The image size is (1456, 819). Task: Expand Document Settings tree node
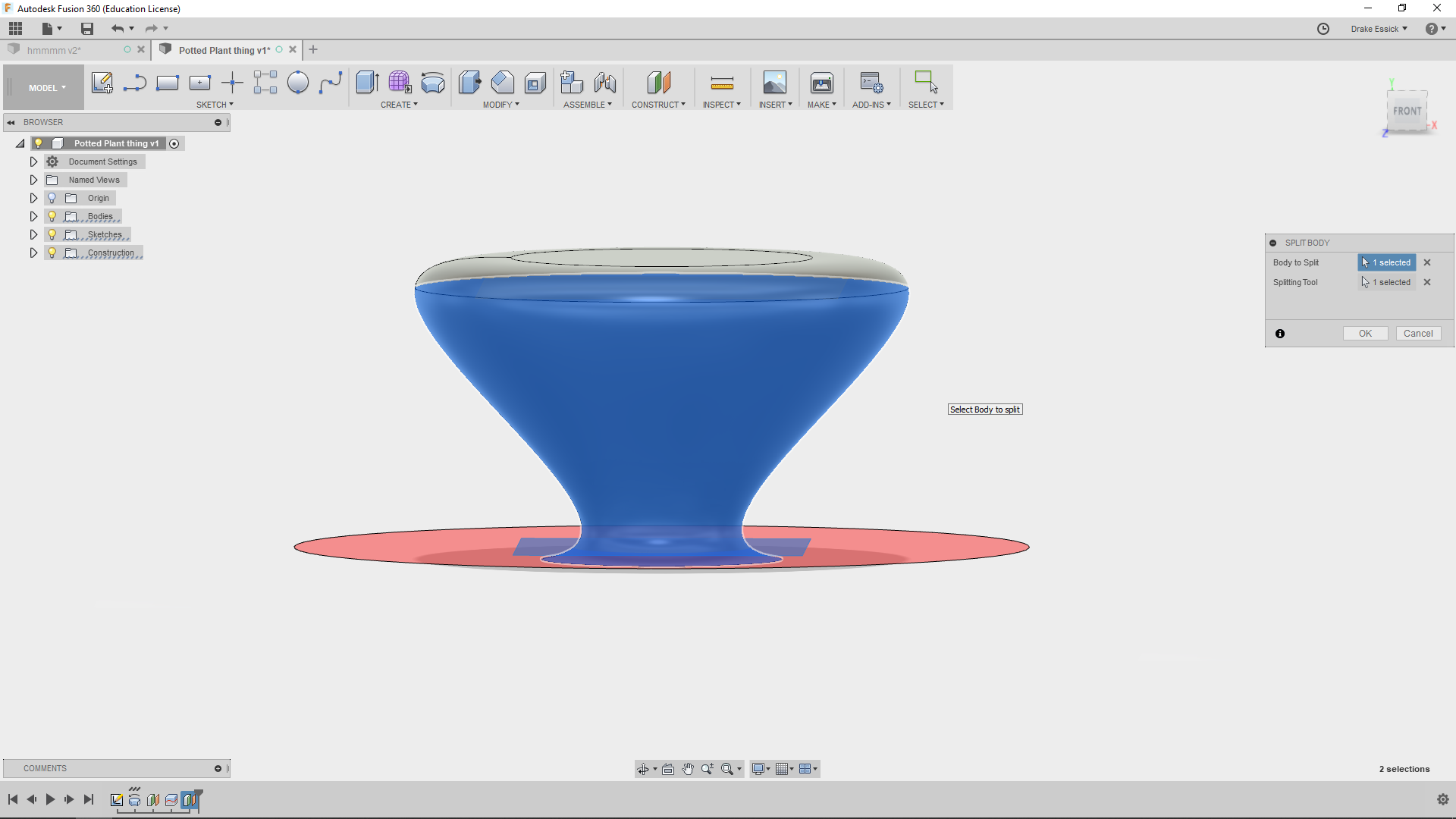(33, 162)
